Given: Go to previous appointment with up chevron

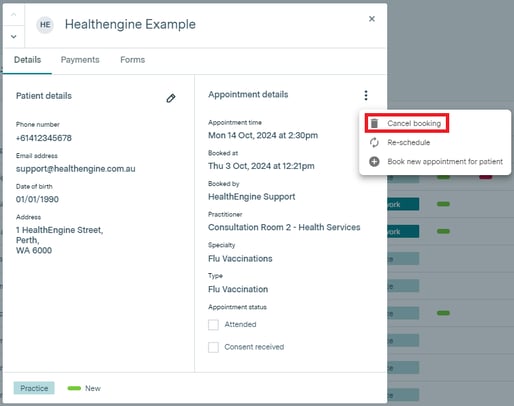Looking at the screenshot, I should point(14,14).
